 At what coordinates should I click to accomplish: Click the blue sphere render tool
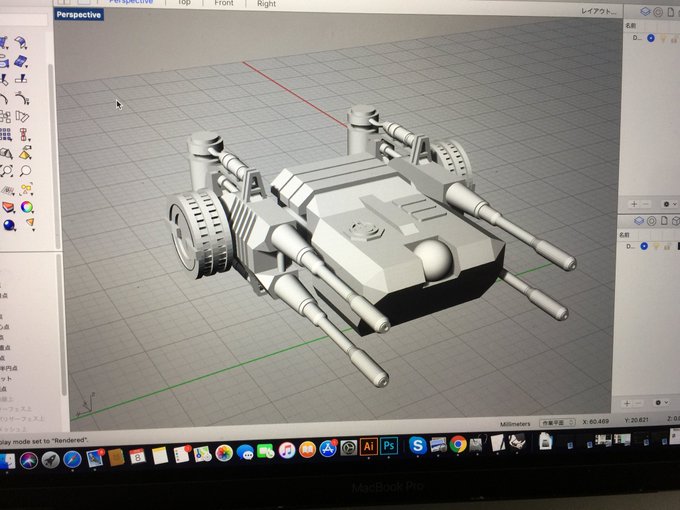pos(9,225)
